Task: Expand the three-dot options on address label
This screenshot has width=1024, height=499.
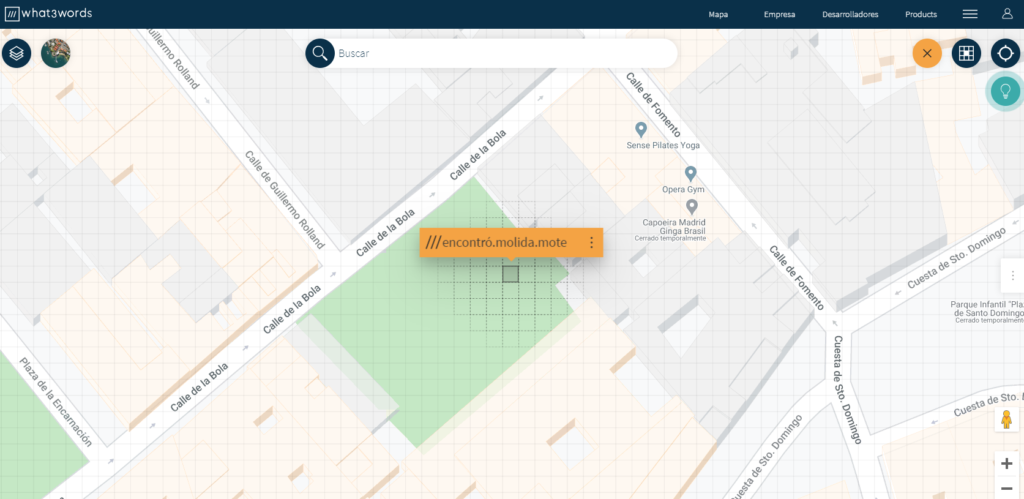Action: click(591, 242)
